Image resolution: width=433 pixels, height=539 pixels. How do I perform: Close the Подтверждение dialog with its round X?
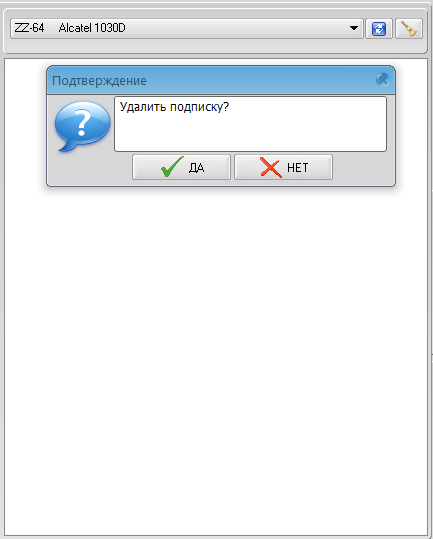pyautogui.click(x=382, y=80)
